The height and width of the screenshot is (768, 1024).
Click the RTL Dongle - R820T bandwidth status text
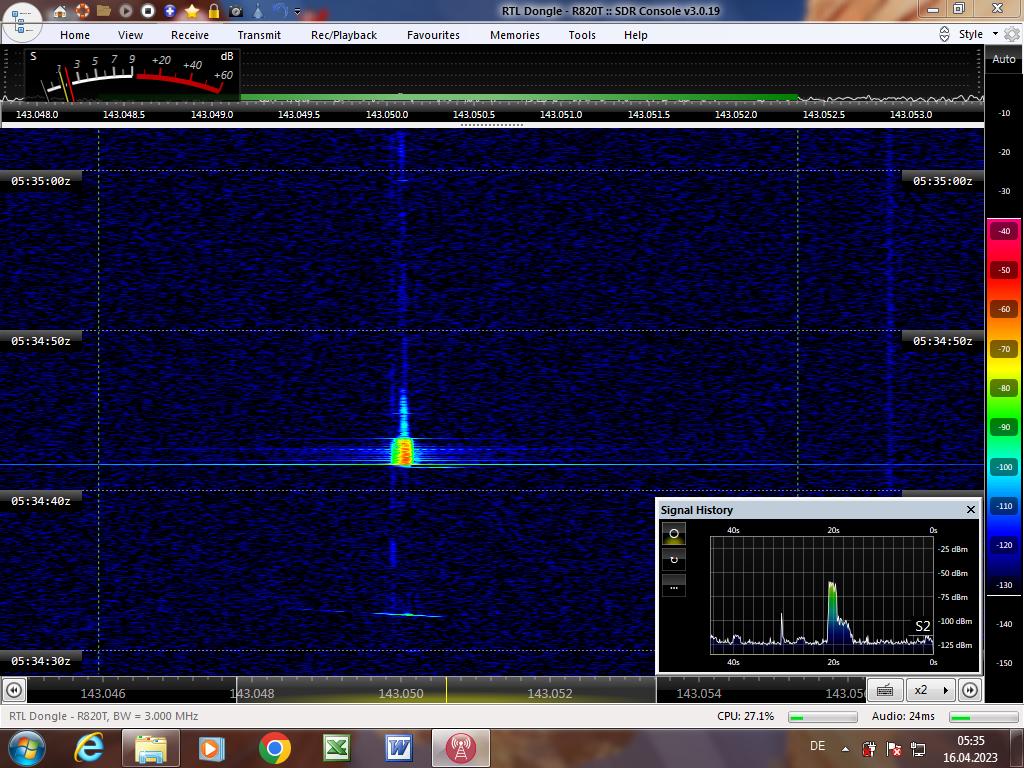[x=103, y=716]
